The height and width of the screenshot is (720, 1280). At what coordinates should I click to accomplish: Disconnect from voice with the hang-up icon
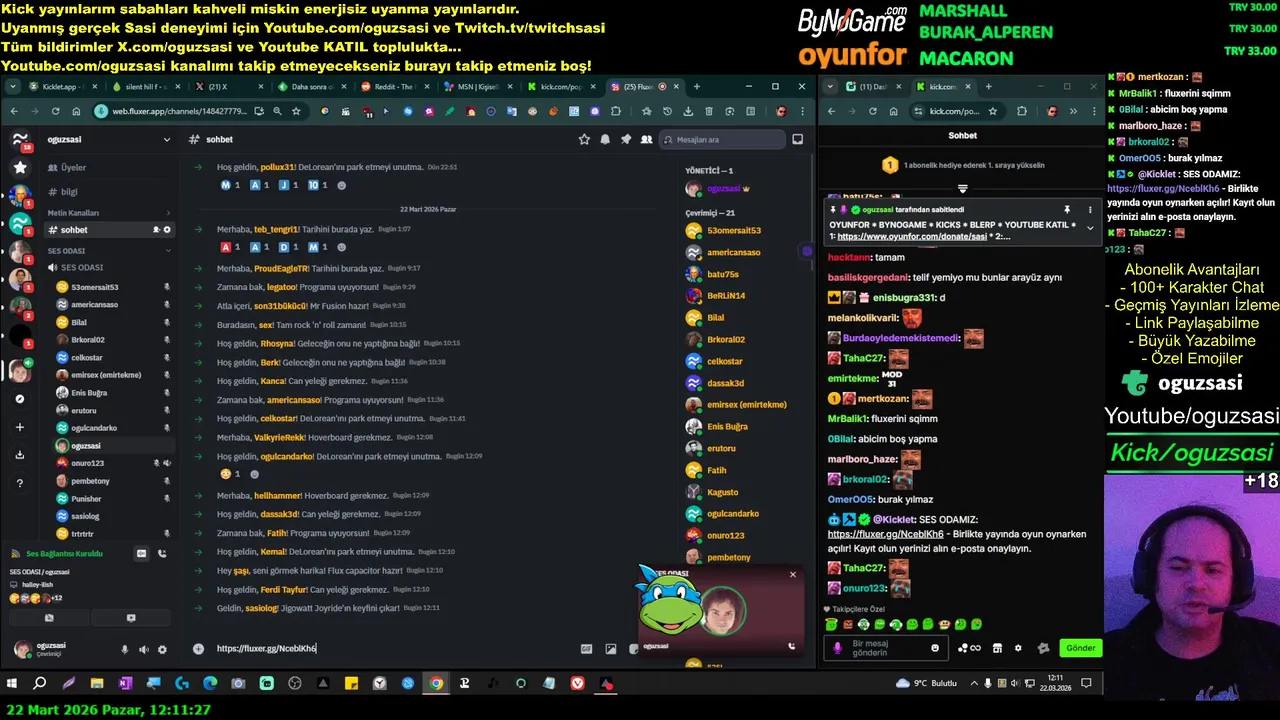pyautogui.click(x=162, y=553)
